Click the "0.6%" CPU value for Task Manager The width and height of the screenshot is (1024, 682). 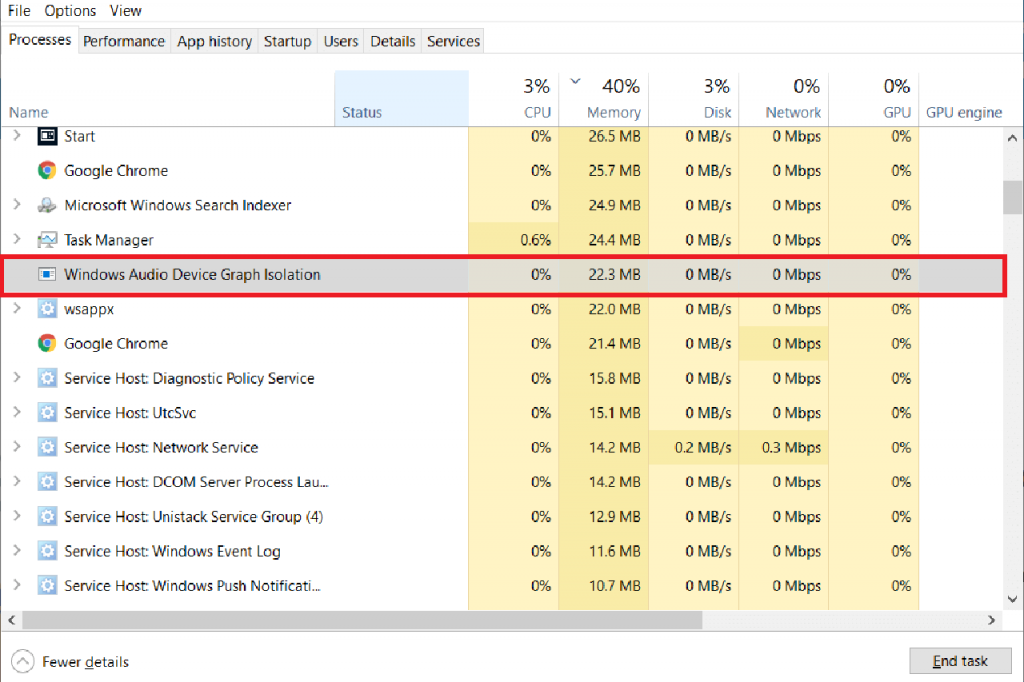(x=536, y=240)
